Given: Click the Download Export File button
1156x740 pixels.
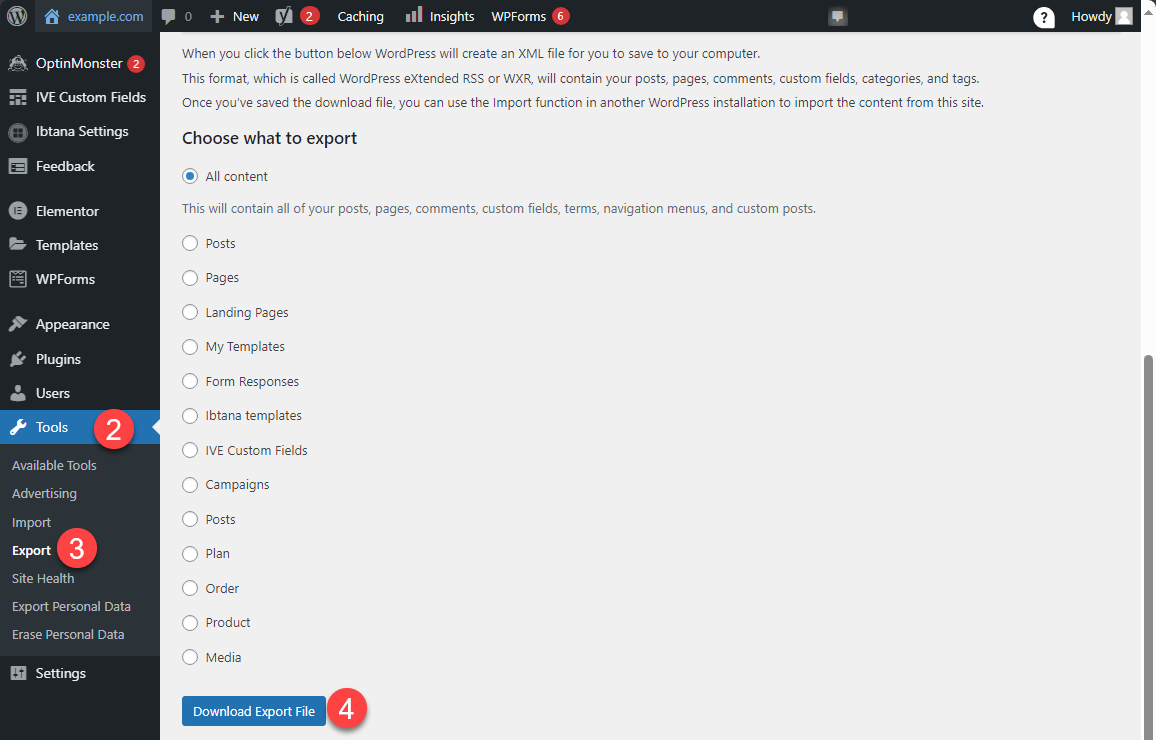Looking at the screenshot, I should [x=253, y=711].
